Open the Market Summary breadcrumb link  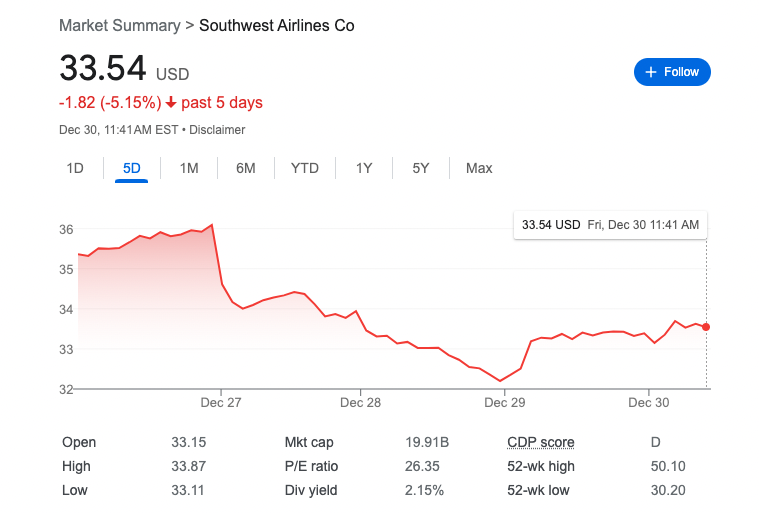(x=120, y=25)
